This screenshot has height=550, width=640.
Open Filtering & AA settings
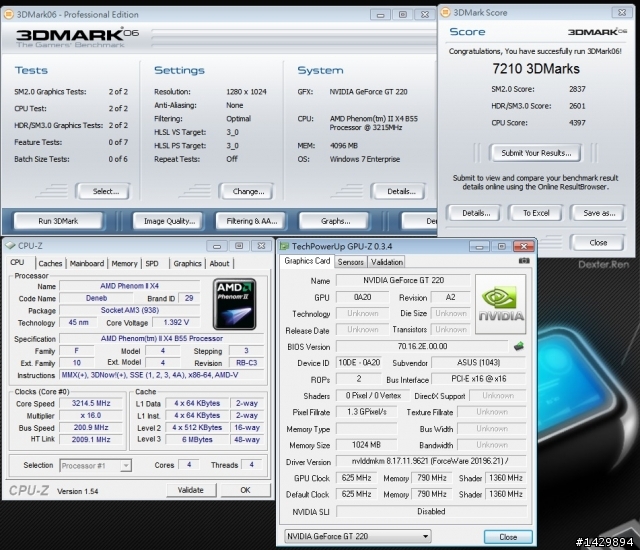251,221
